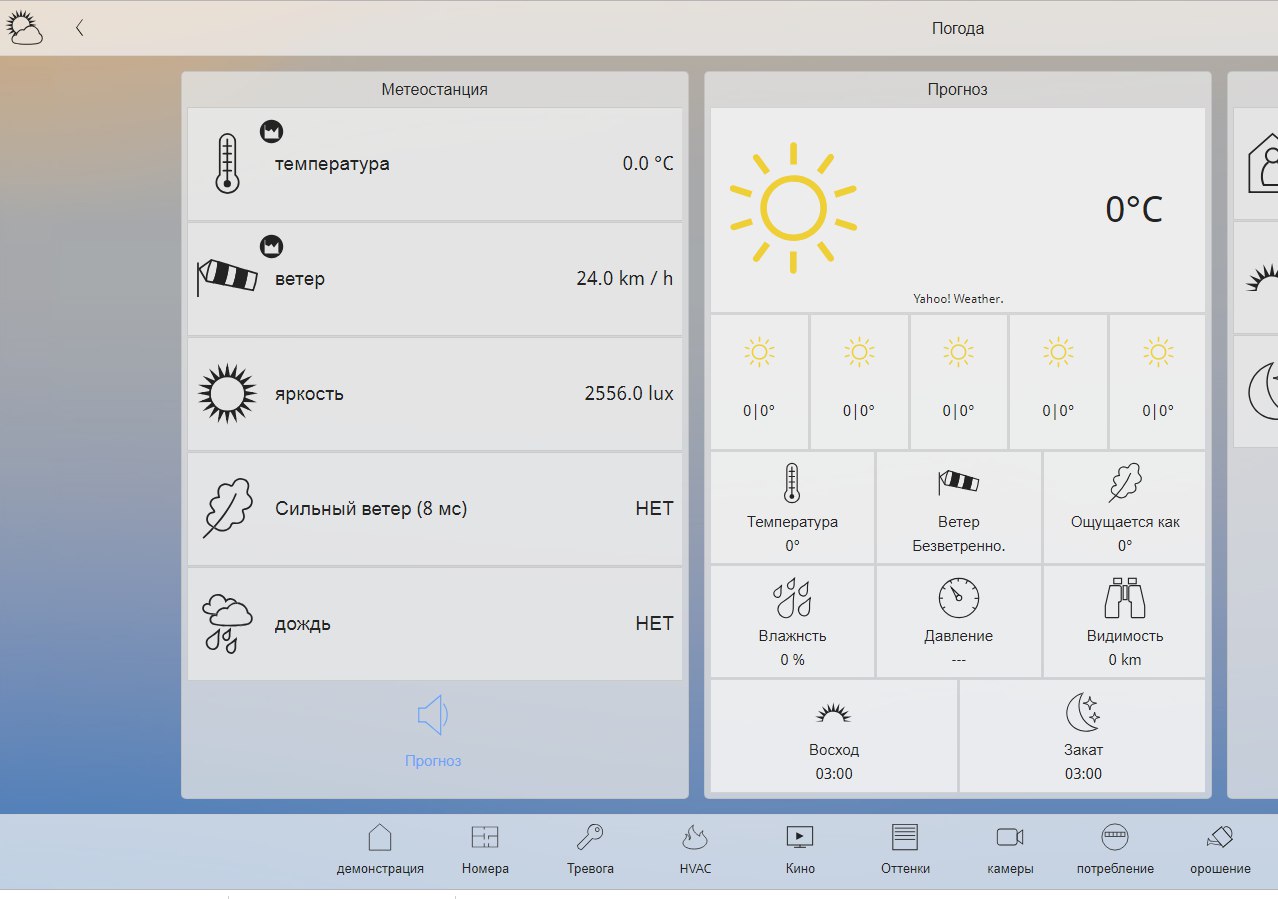Open the HVAC section
This screenshot has width=1278, height=899.
(695, 850)
